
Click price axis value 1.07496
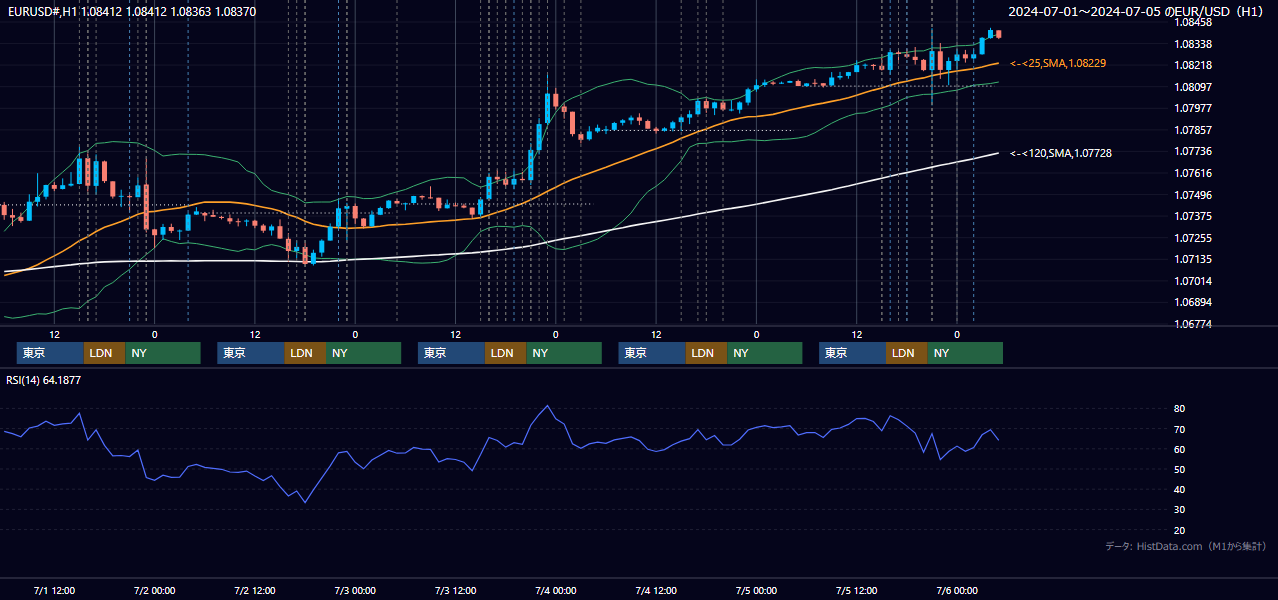point(1193,195)
